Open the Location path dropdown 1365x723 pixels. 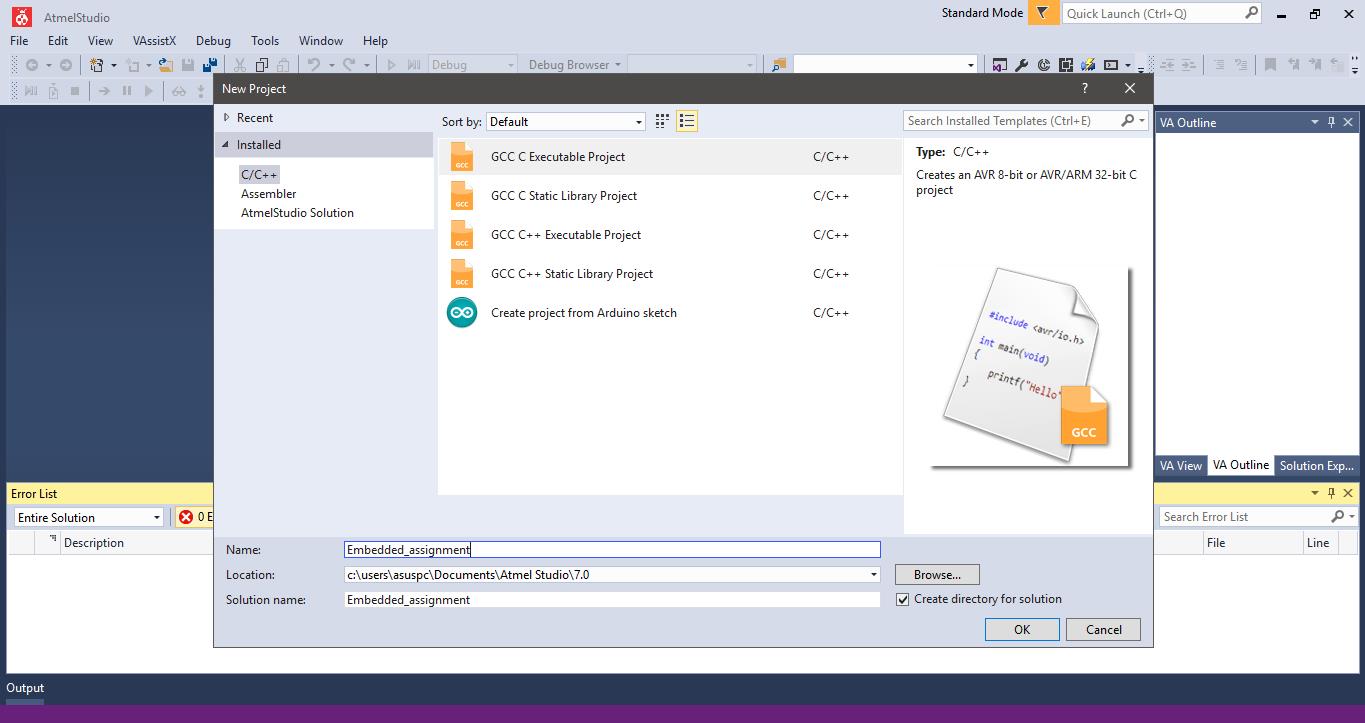873,575
